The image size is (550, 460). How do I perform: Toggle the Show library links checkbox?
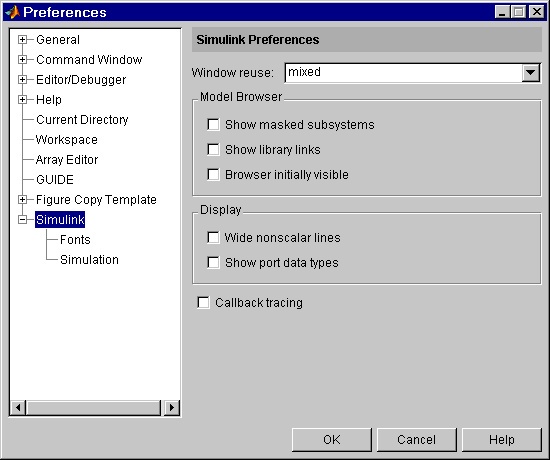coord(213,149)
